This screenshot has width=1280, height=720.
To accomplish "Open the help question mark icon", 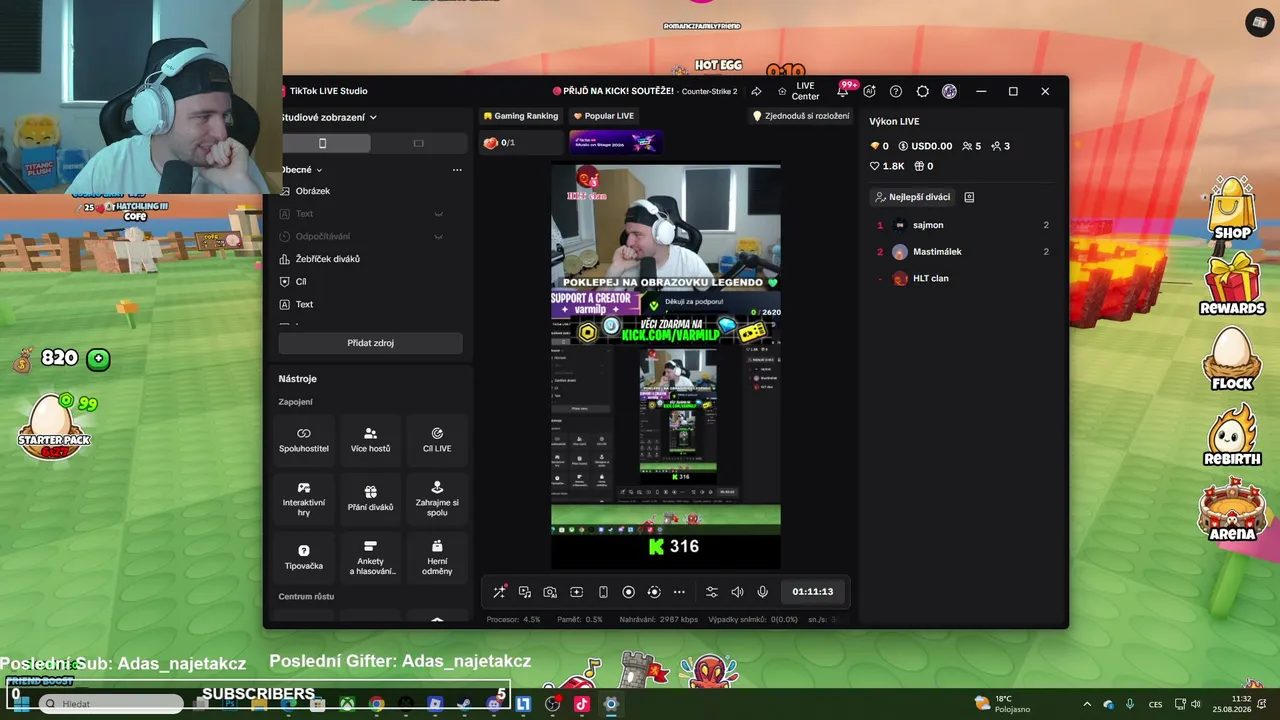I will tap(896, 91).
